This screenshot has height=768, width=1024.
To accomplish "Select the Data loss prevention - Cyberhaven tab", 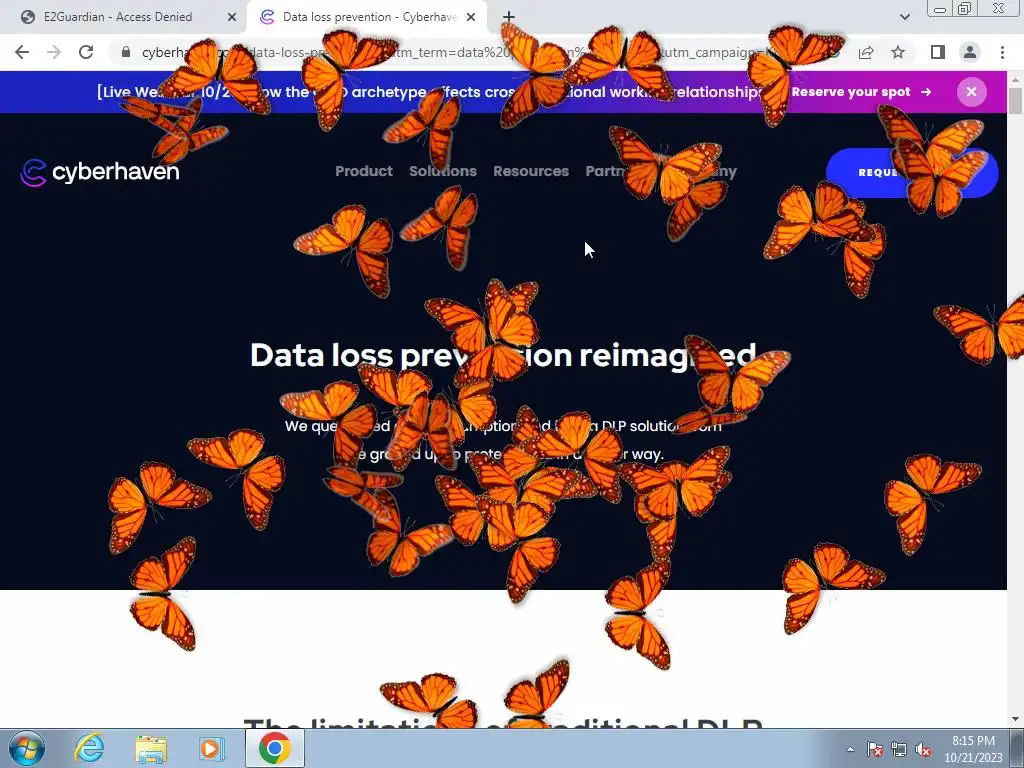I will coord(368,17).
